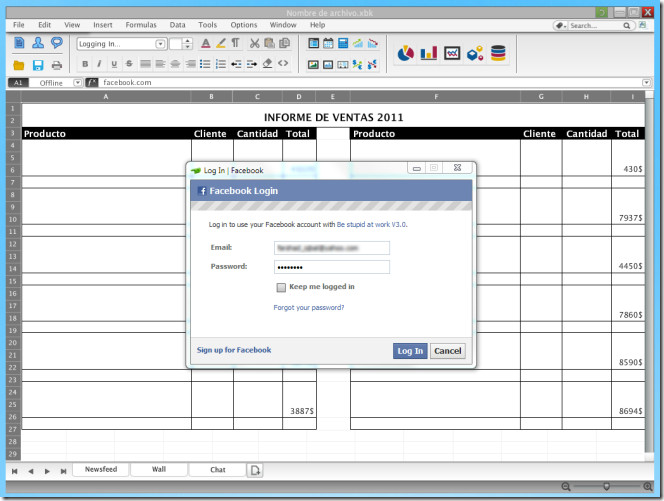
Task: Toggle strikethrough formatting
Action: coord(129,64)
